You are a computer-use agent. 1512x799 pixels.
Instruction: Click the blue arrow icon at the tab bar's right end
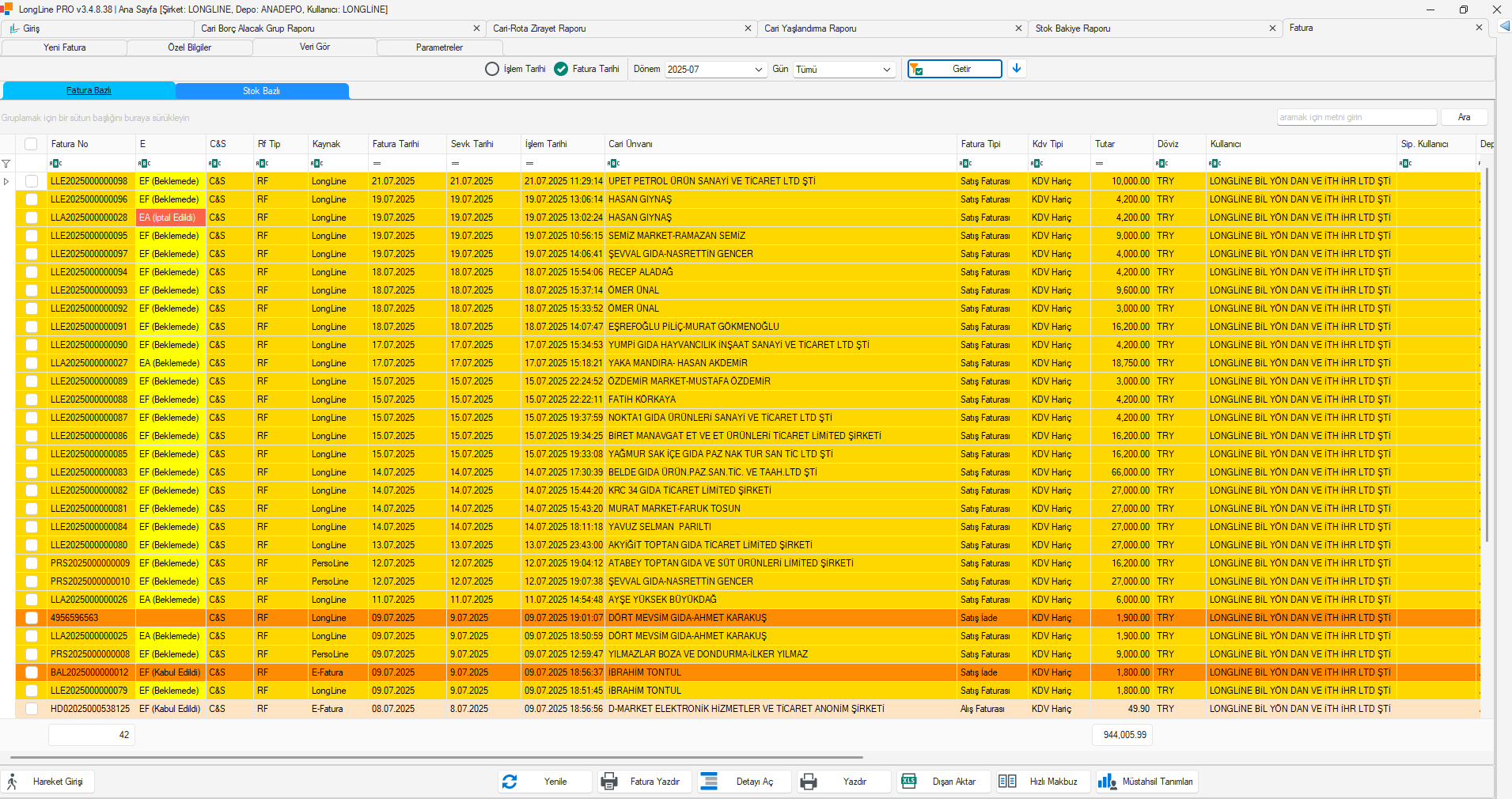point(1504,27)
